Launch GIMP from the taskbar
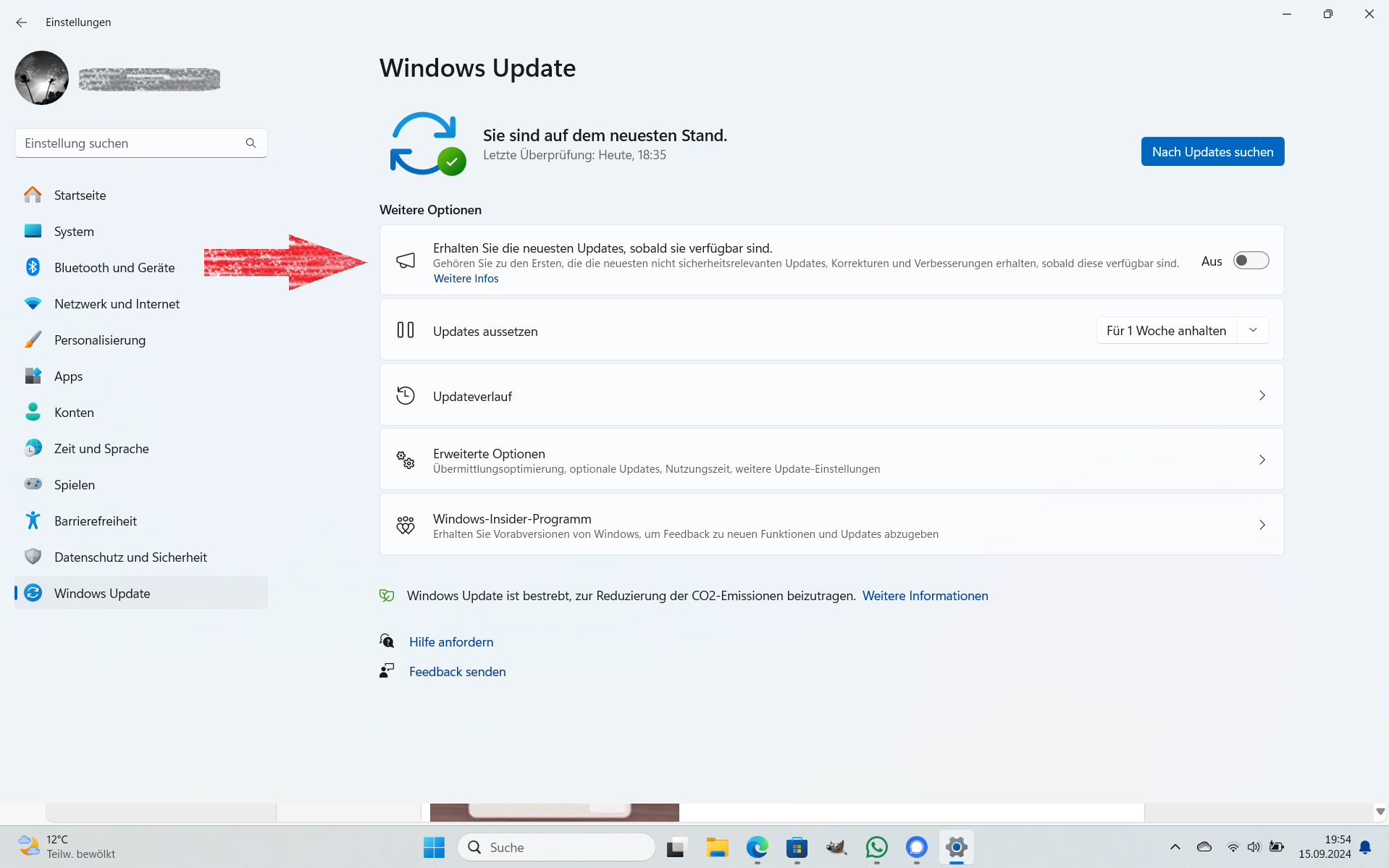The width and height of the screenshot is (1389, 868). [836, 847]
